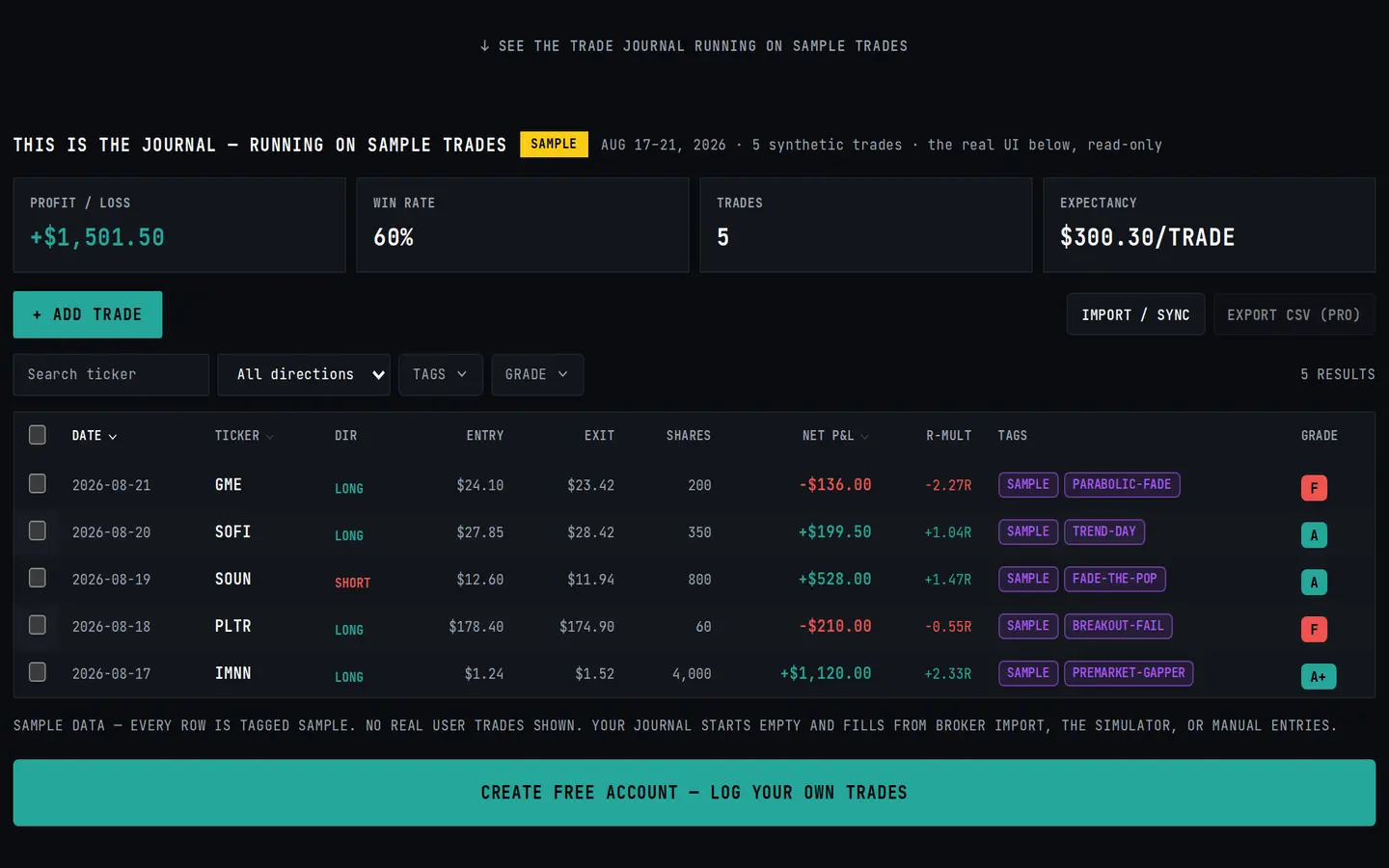Click the Win Rate 60% card

click(x=523, y=225)
